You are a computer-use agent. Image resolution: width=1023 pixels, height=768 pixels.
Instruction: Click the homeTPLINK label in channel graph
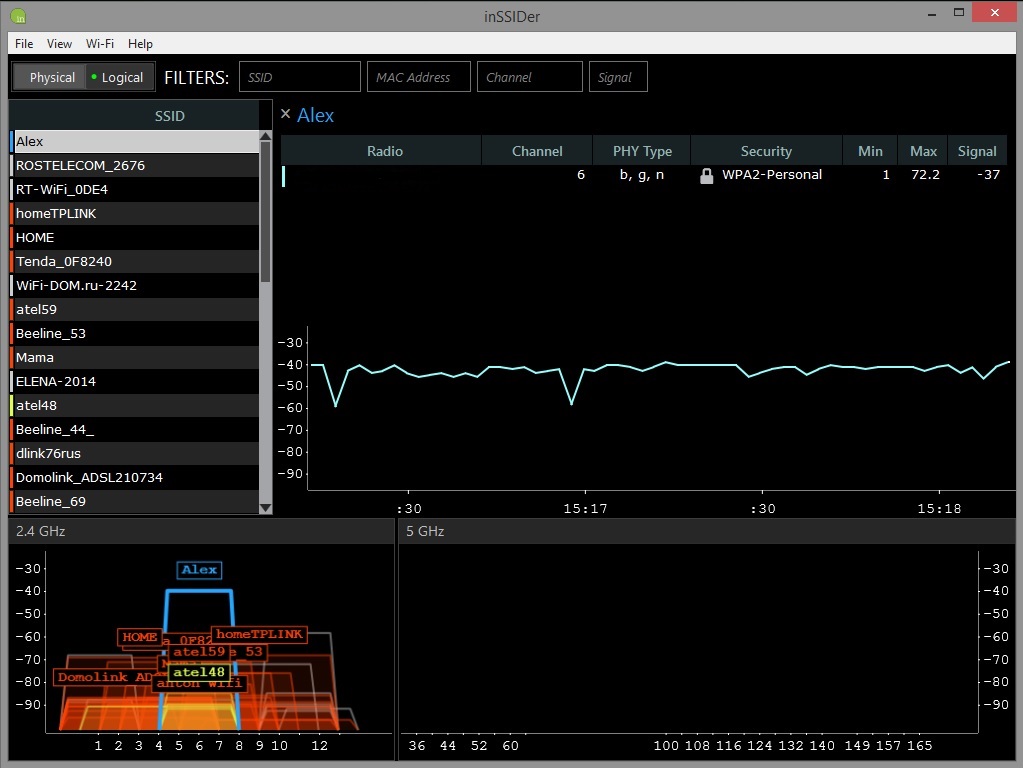tap(258, 634)
